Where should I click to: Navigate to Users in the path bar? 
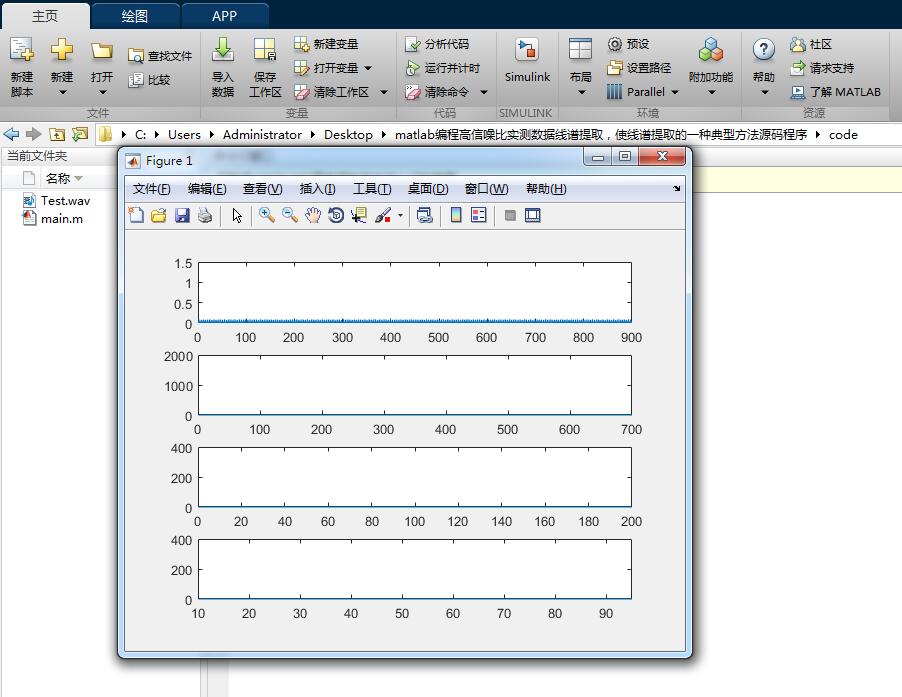pos(184,135)
